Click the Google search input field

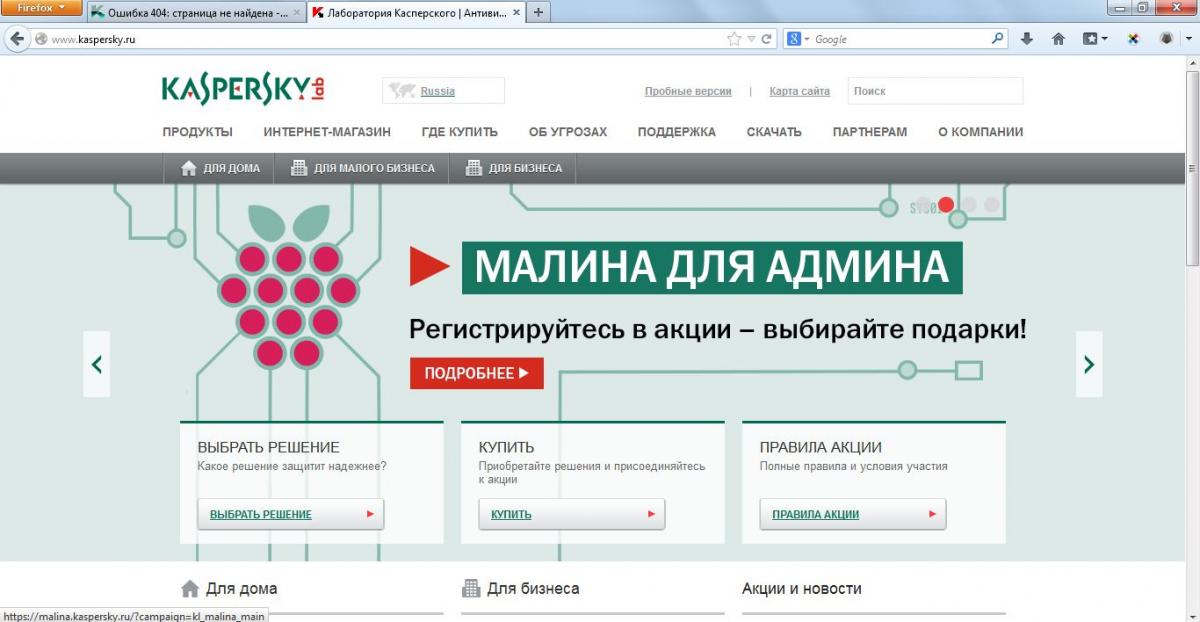pyautogui.click(x=900, y=39)
